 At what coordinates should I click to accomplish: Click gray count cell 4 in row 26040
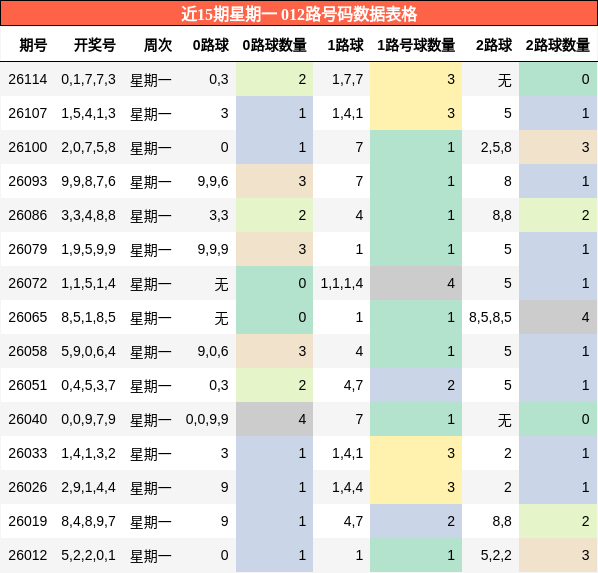coord(274,419)
